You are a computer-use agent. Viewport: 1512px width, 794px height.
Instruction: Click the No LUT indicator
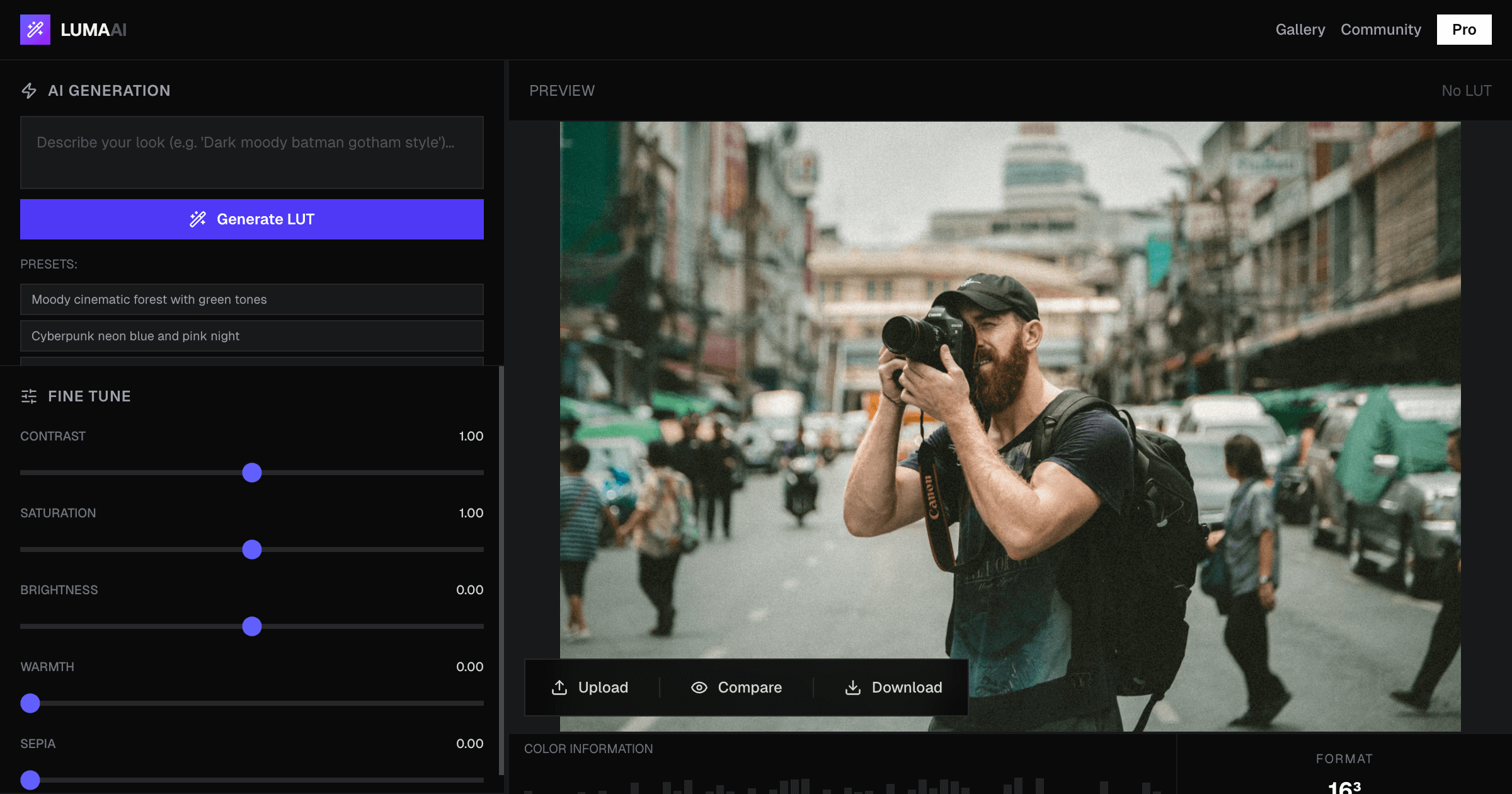pyautogui.click(x=1466, y=90)
